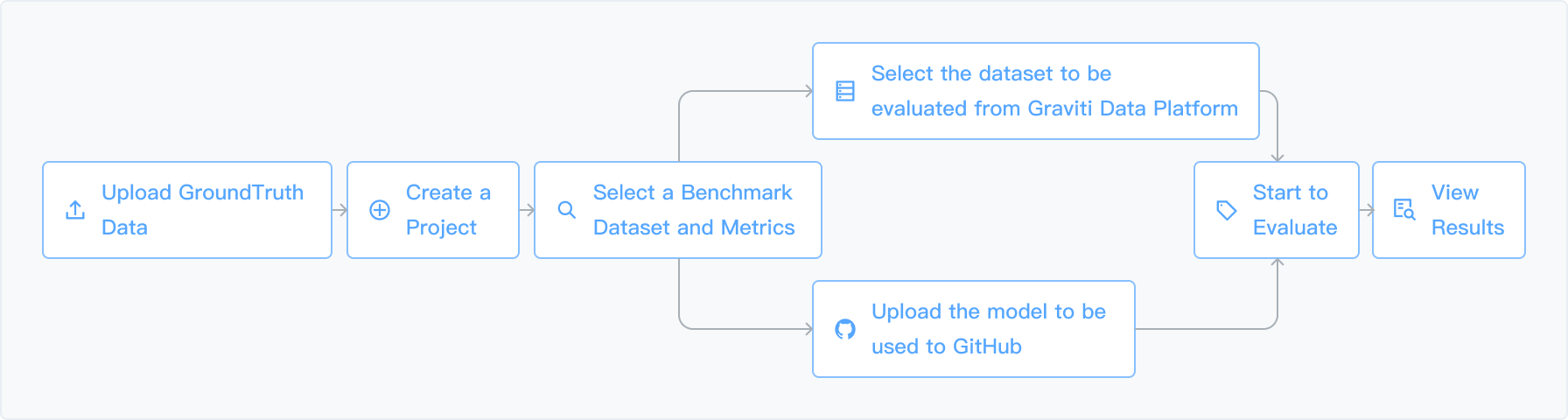This screenshot has width=1568, height=420.
Task: Click the upload icon beside GroundTruth Data
Action: (75, 210)
